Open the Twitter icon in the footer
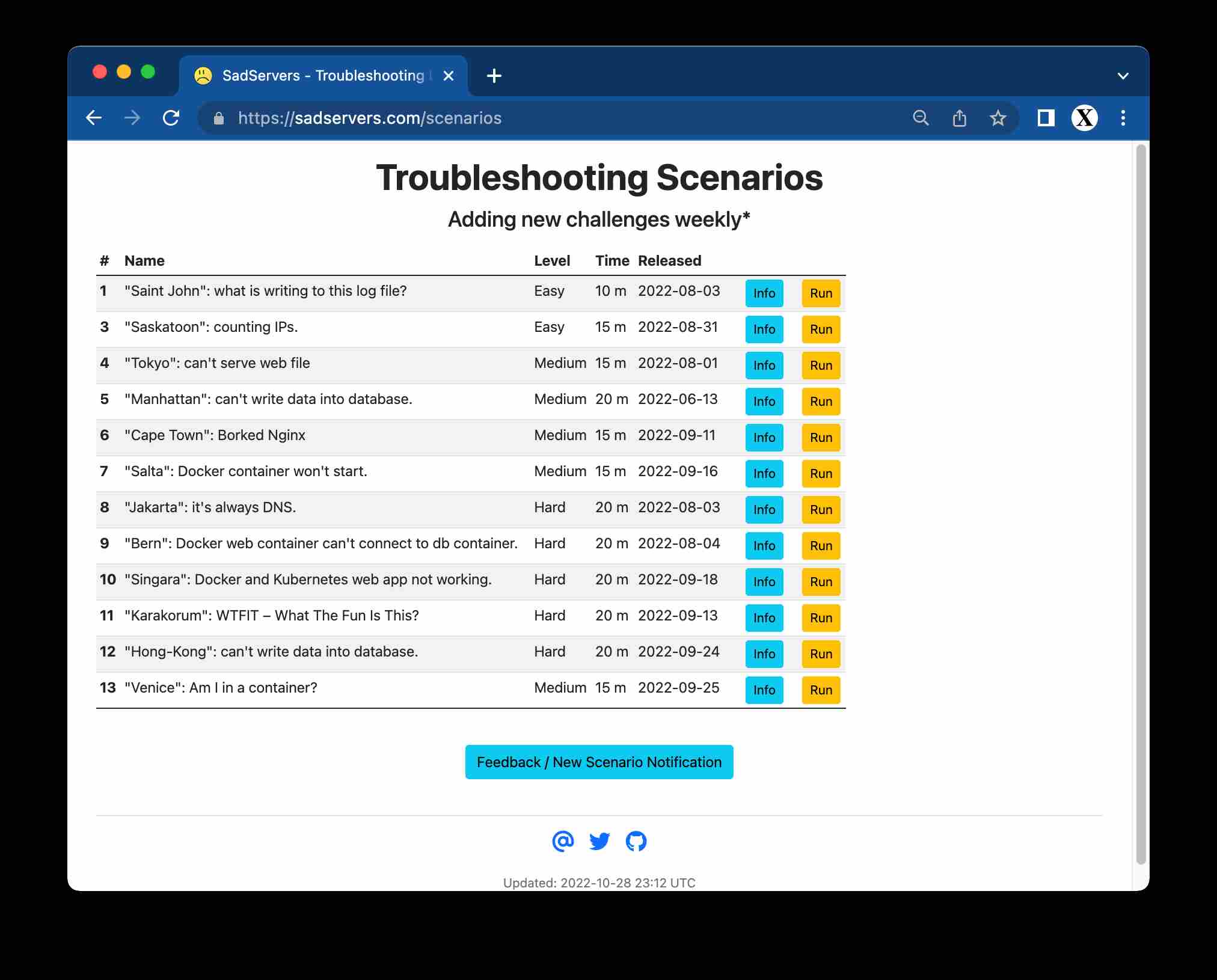The image size is (1217, 980). 599,841
